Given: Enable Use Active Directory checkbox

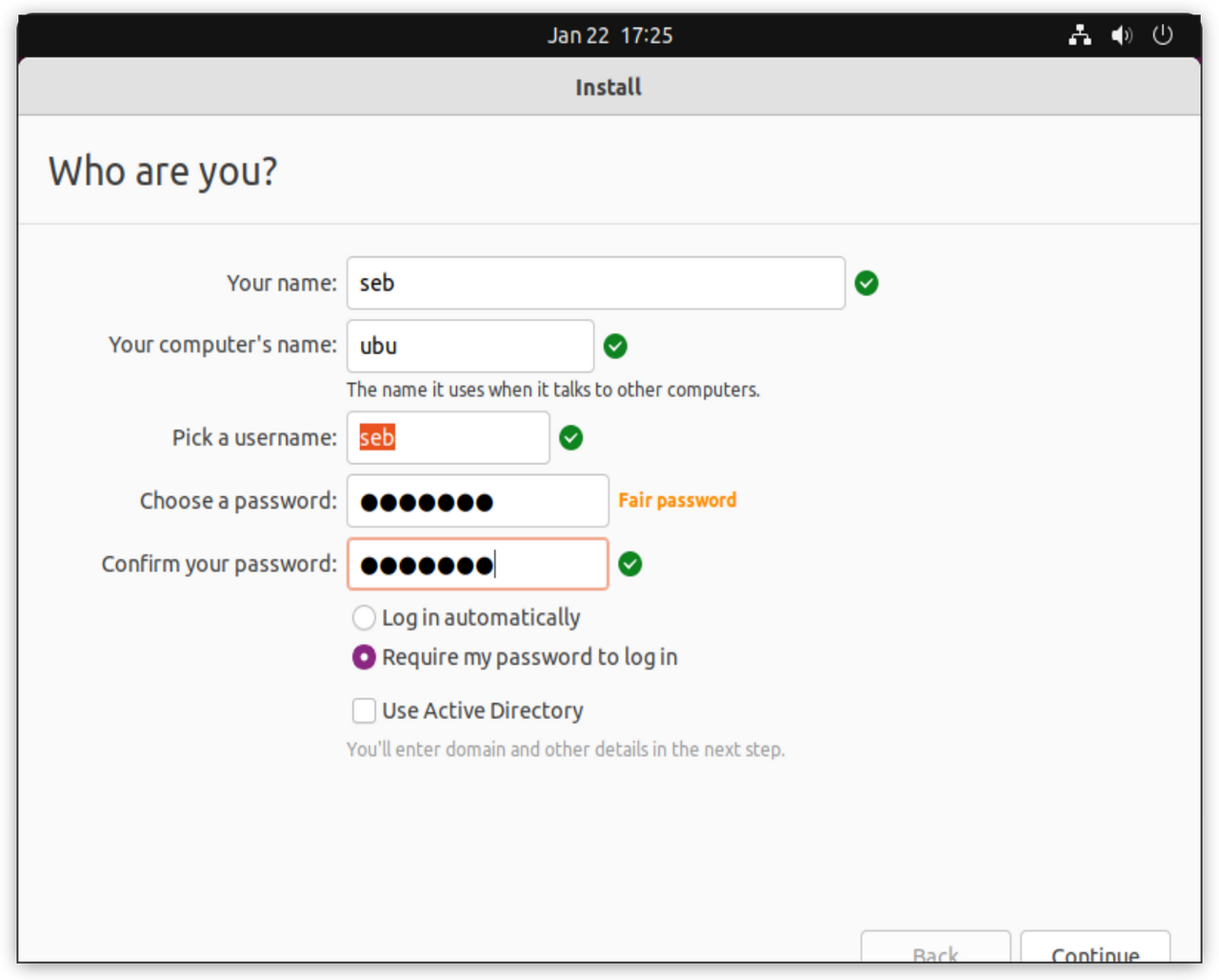Looking at the screenshot, I should click(364, 710).
